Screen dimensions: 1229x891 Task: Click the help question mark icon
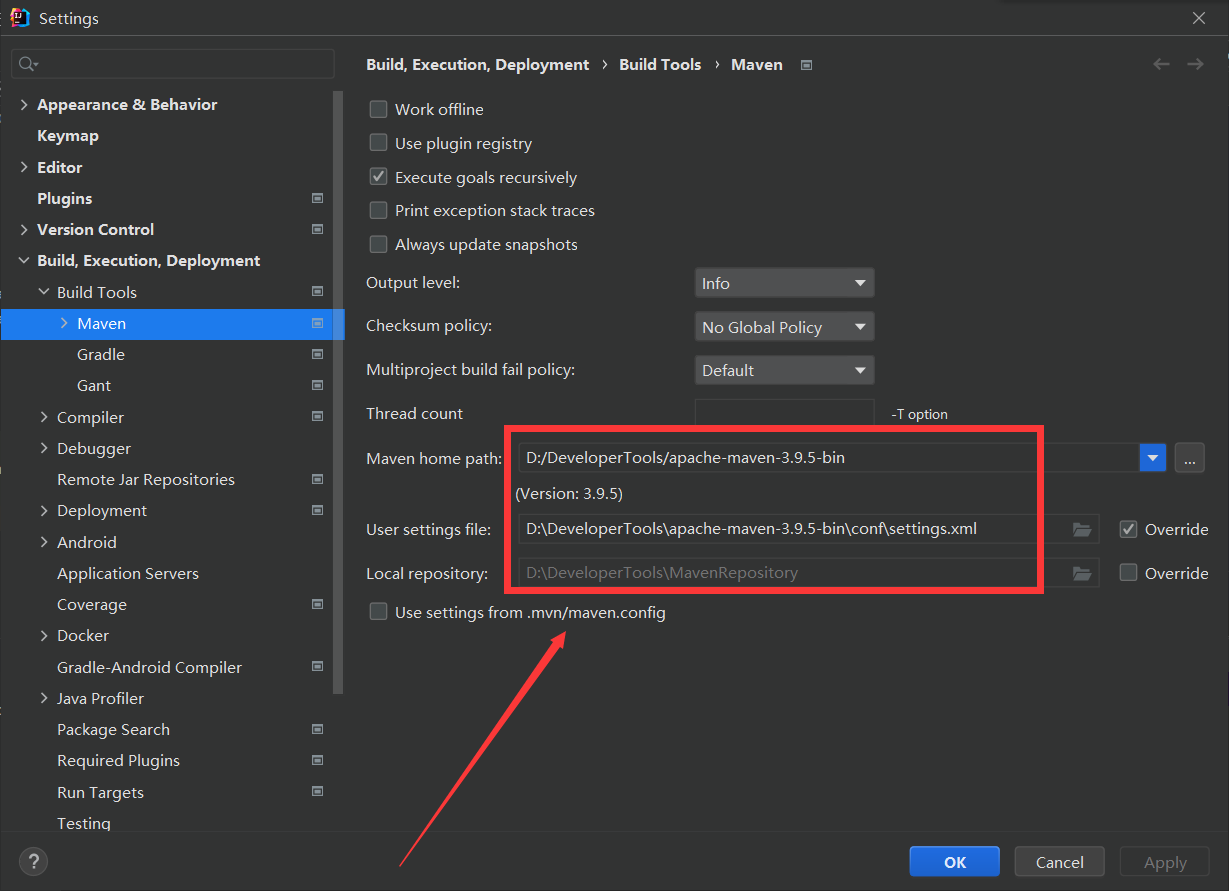pos(33,861)
